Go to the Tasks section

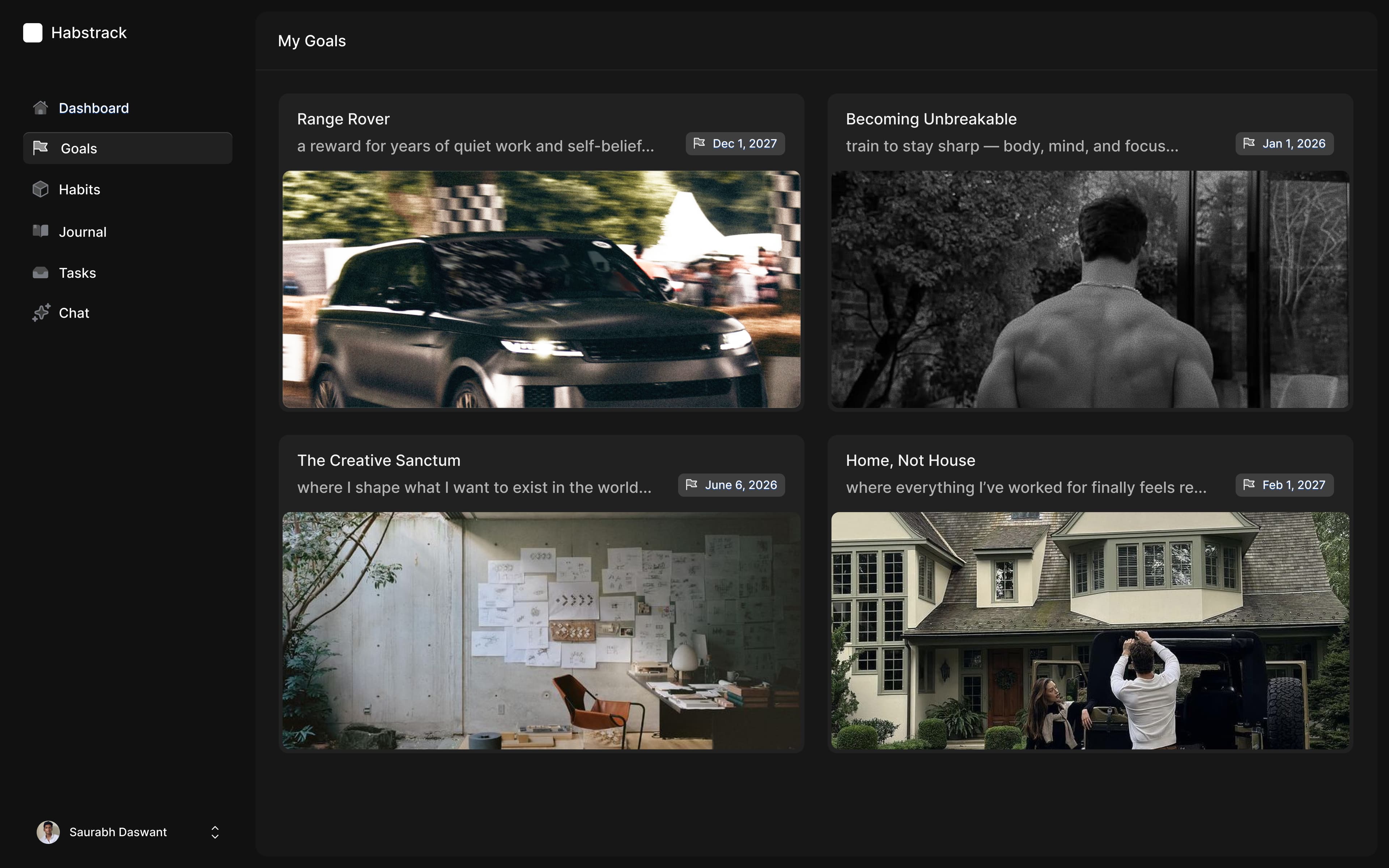[x=77, y=273]
